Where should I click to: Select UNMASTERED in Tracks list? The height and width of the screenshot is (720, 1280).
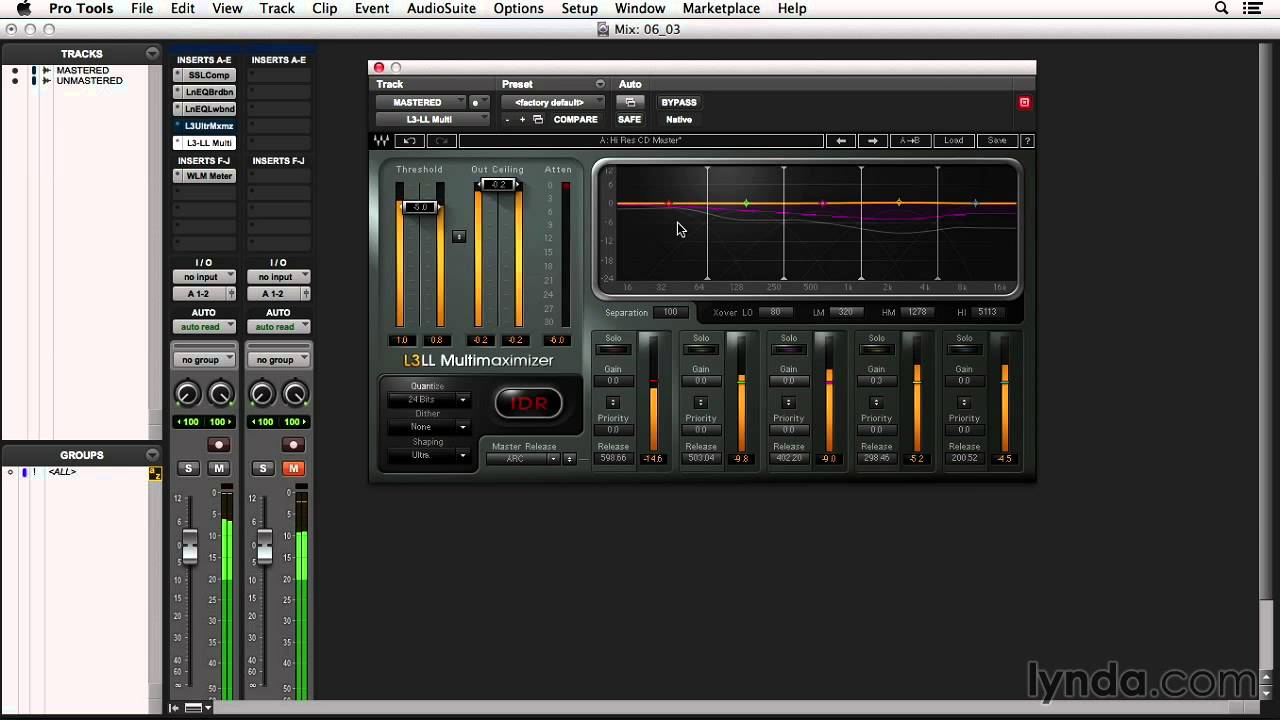pyautogui.click(x=89, y=81)
